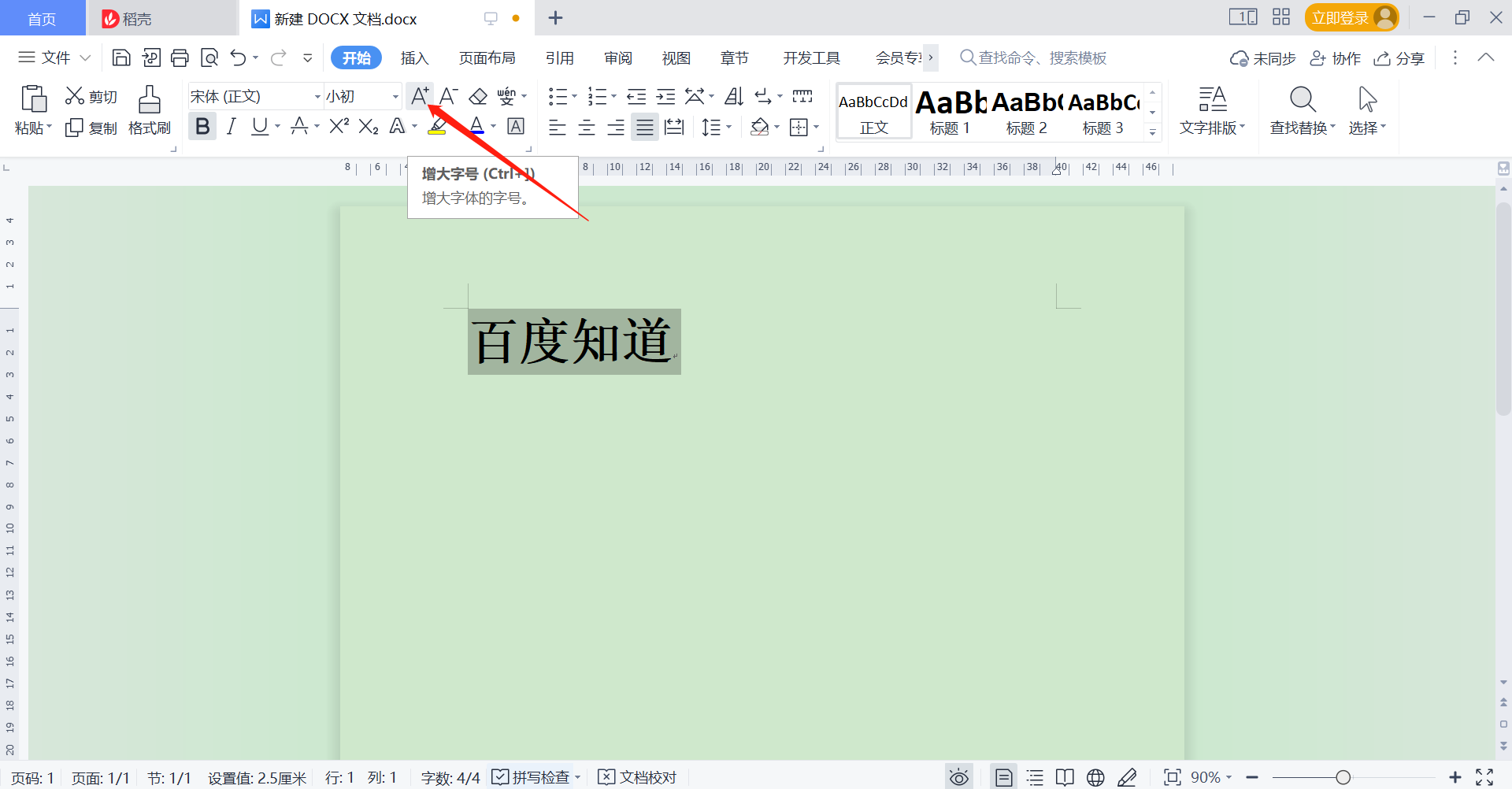Increase paragraph indent
This screenshot has height=789, width=1512.
click(665, 96)
